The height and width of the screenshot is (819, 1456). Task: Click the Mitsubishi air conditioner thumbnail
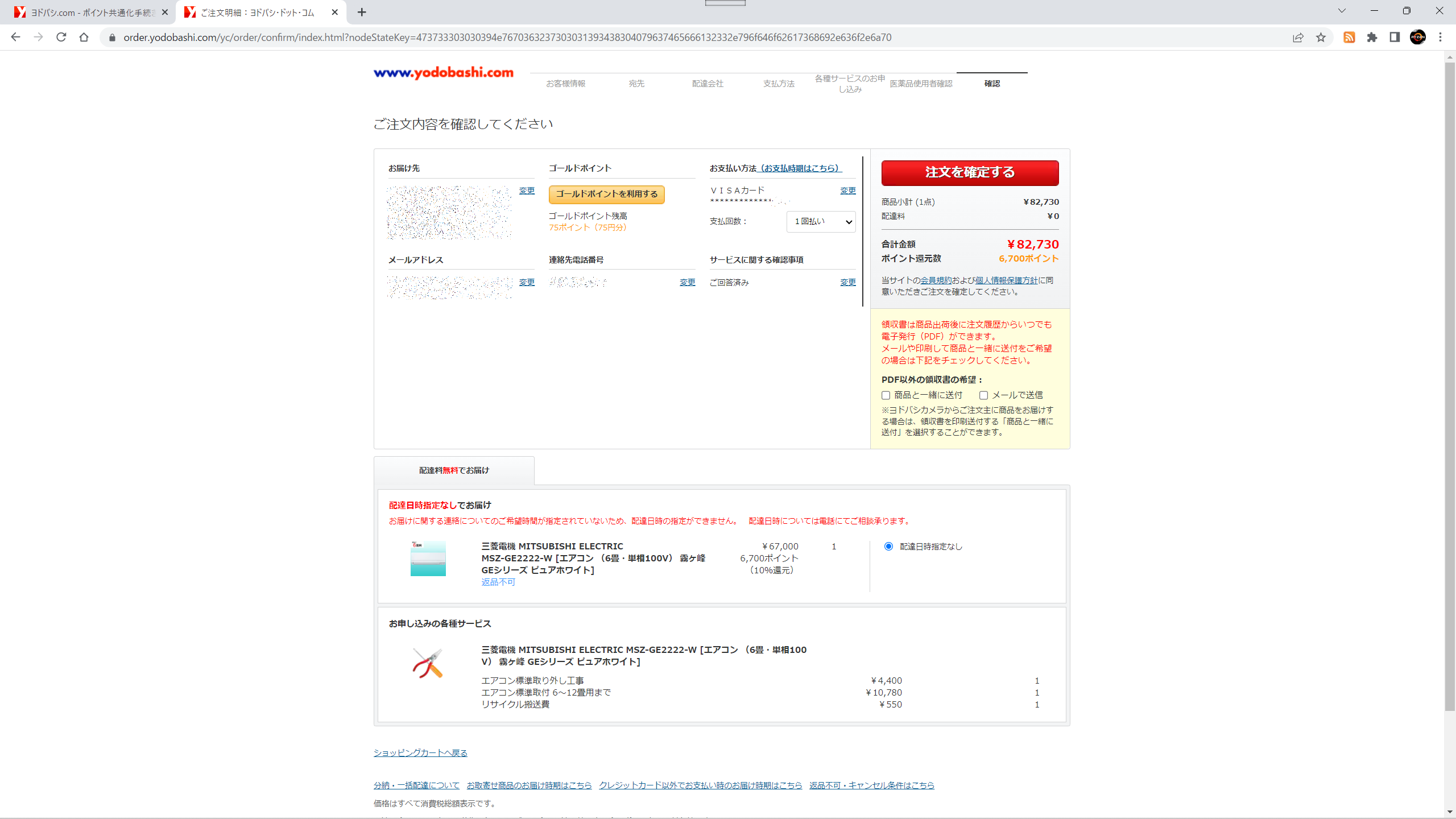tap(428, 559)
